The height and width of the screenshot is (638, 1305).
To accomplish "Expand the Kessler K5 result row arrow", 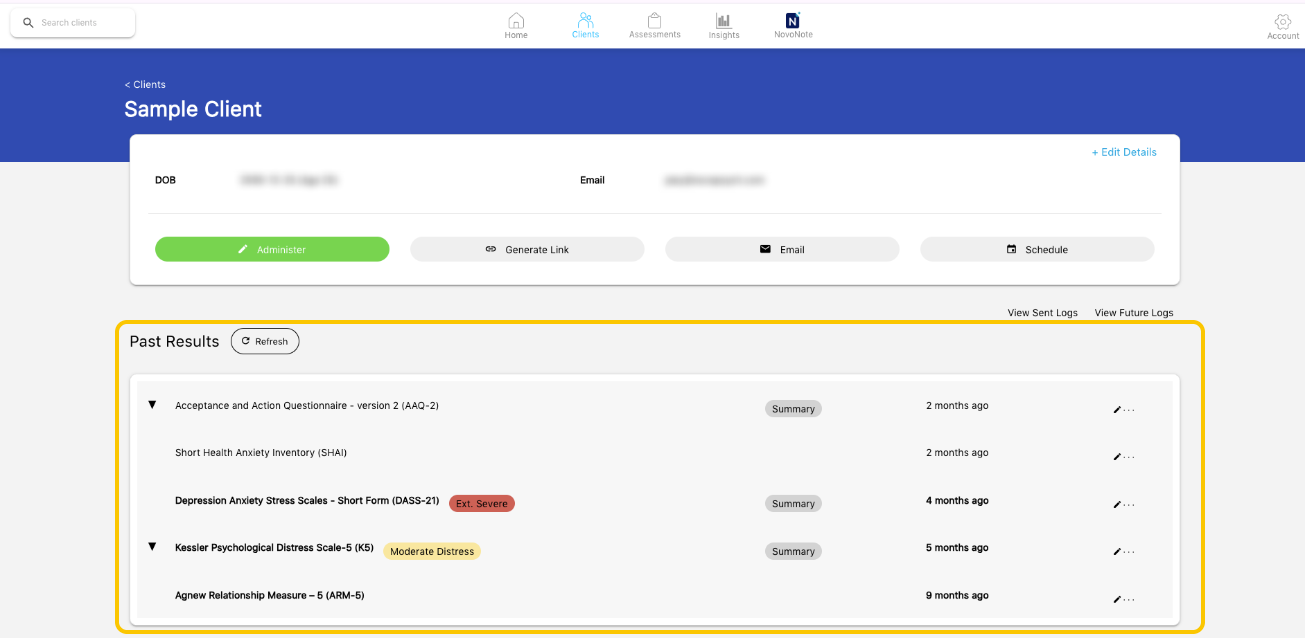I will pyautogui.click(x=153, y=547).
